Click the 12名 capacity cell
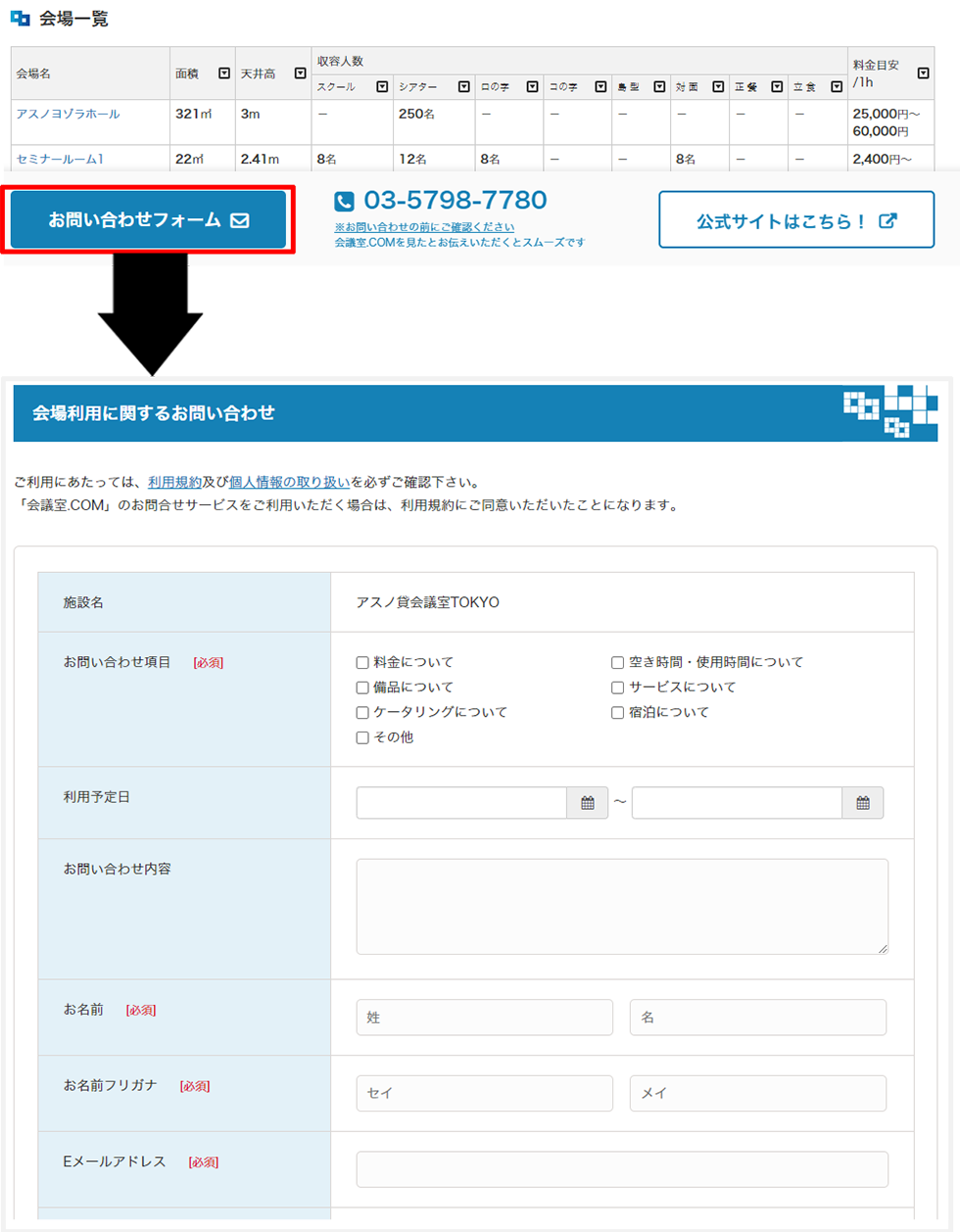The width and height of the screenshot is (960, 1232). (x=434, y=159)
